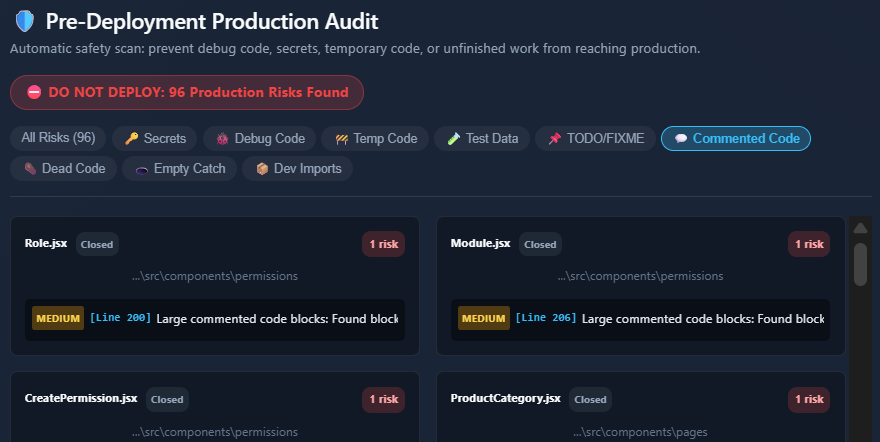The width and height of the screenshot is (880, 442).
Task: Click the red no-entry icon in deploy warning
Action: (x=34, y=93)
